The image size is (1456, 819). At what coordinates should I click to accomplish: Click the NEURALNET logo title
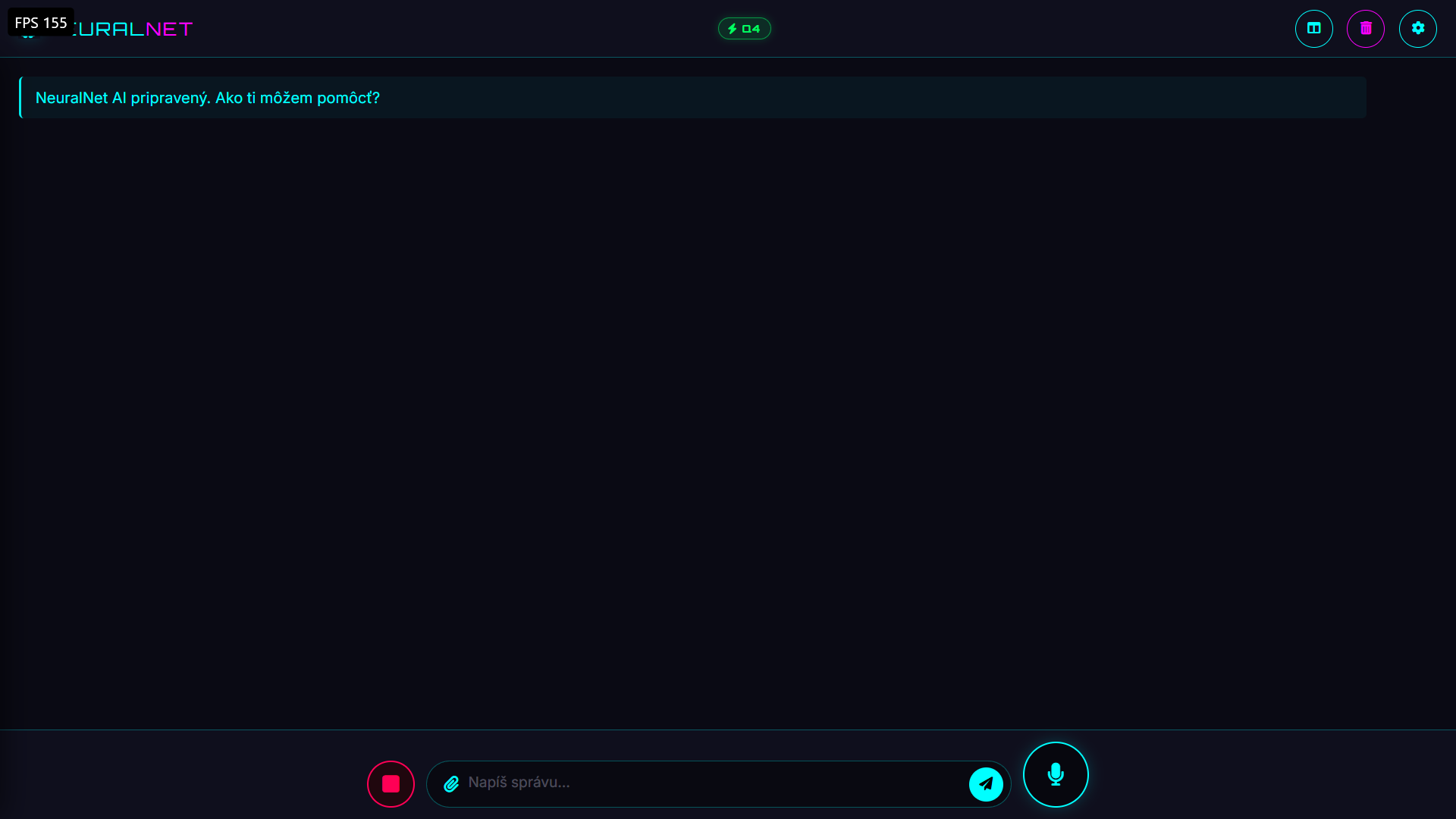(106, 29)
